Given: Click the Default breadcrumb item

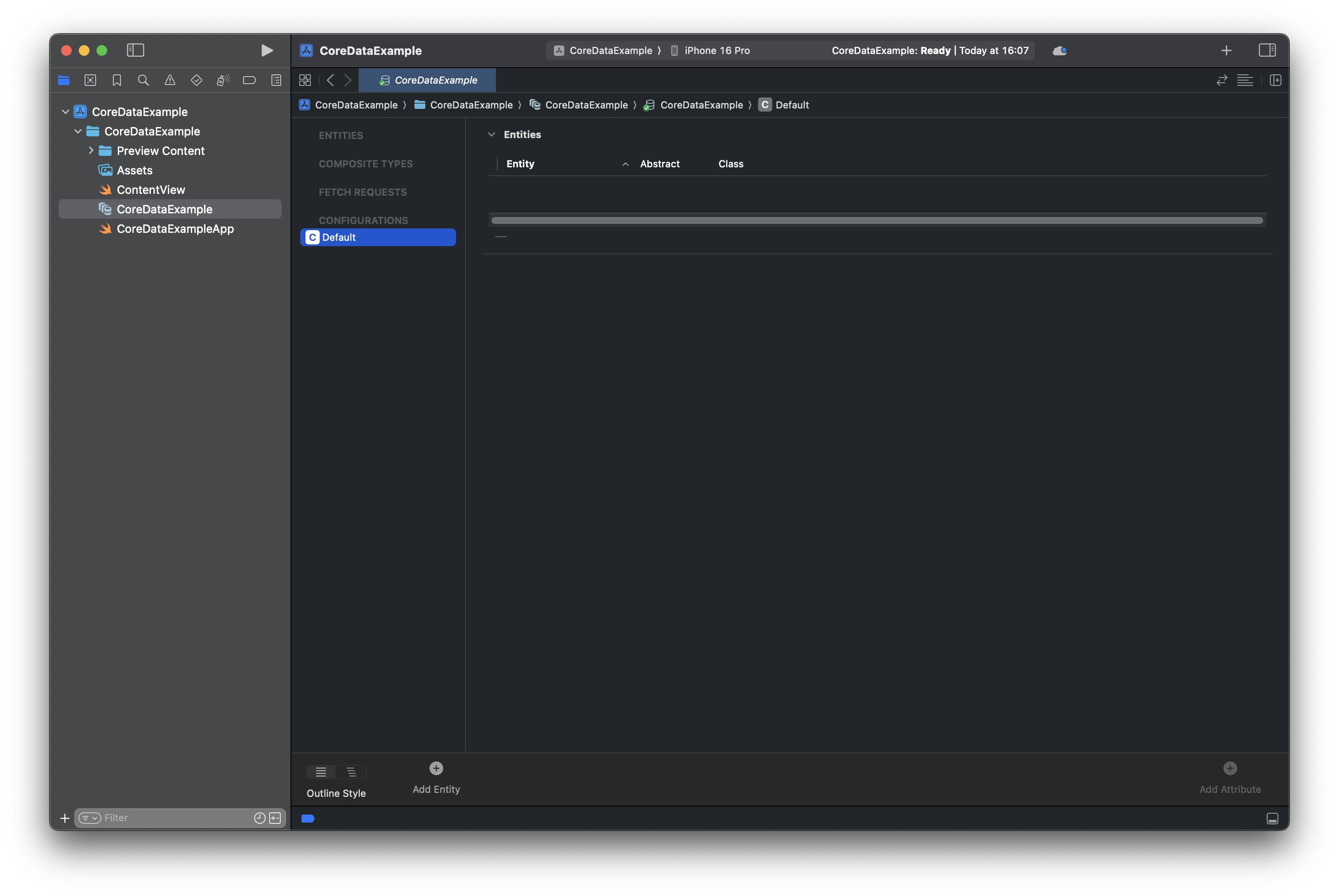Looking at the screenshot, I should [x=784, y=104].
